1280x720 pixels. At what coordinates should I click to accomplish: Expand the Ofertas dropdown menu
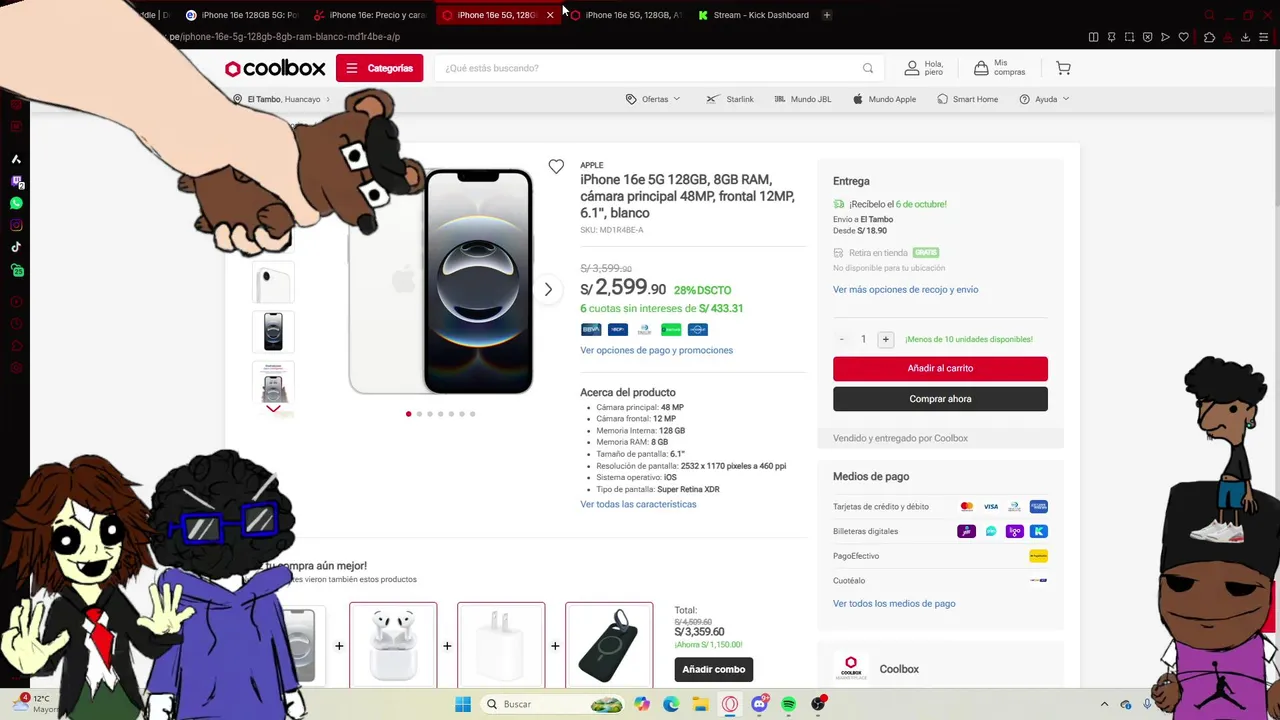[653, 99]
